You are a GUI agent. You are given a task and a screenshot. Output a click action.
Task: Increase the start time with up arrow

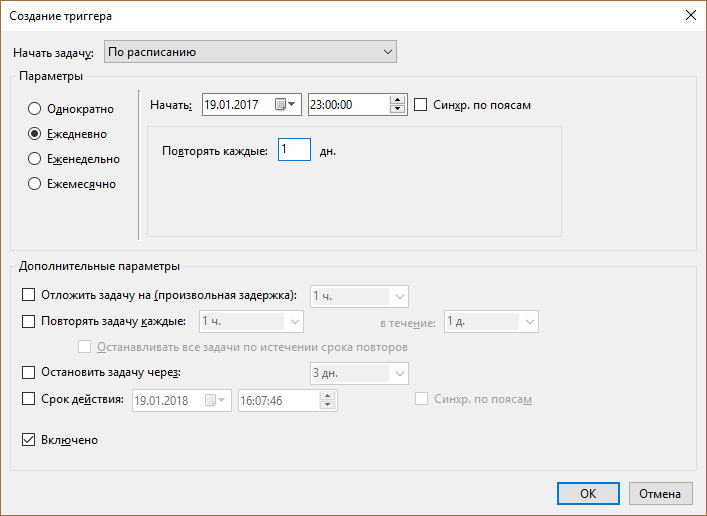click(x=397, y=100)
